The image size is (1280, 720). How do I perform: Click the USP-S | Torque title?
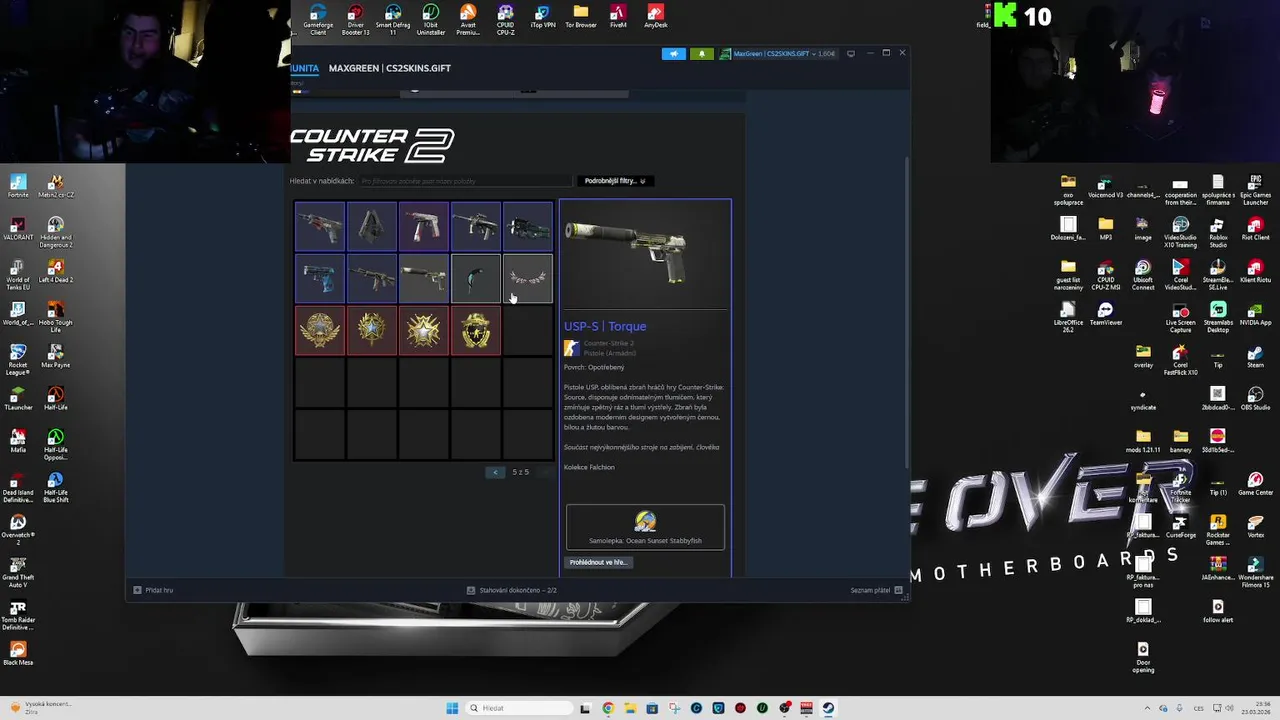tap(605, 326)
